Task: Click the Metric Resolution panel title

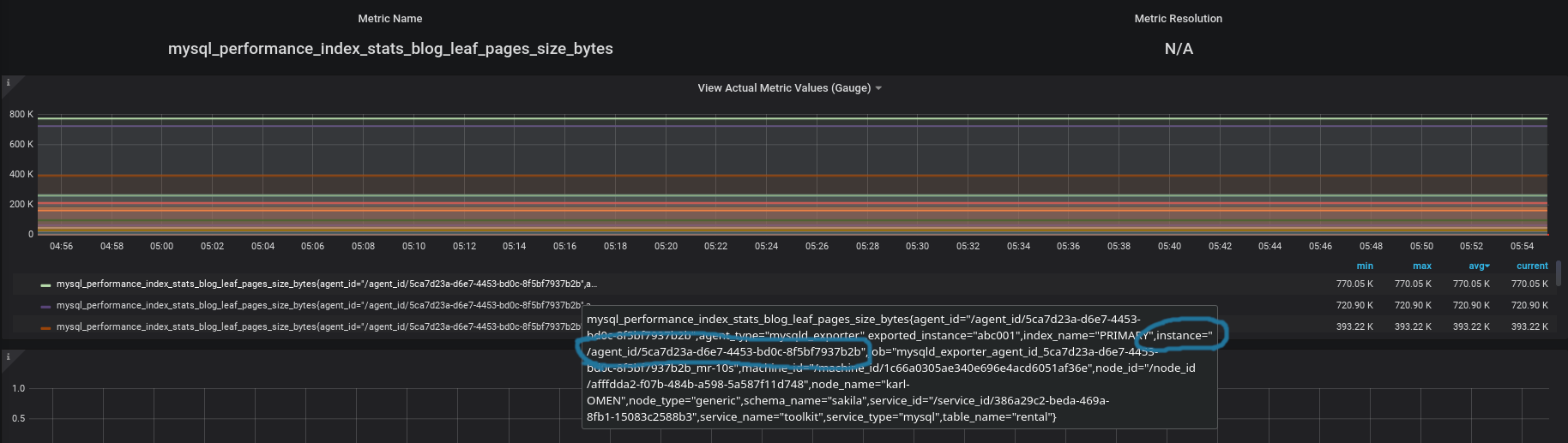Action: click(1178, 19)
